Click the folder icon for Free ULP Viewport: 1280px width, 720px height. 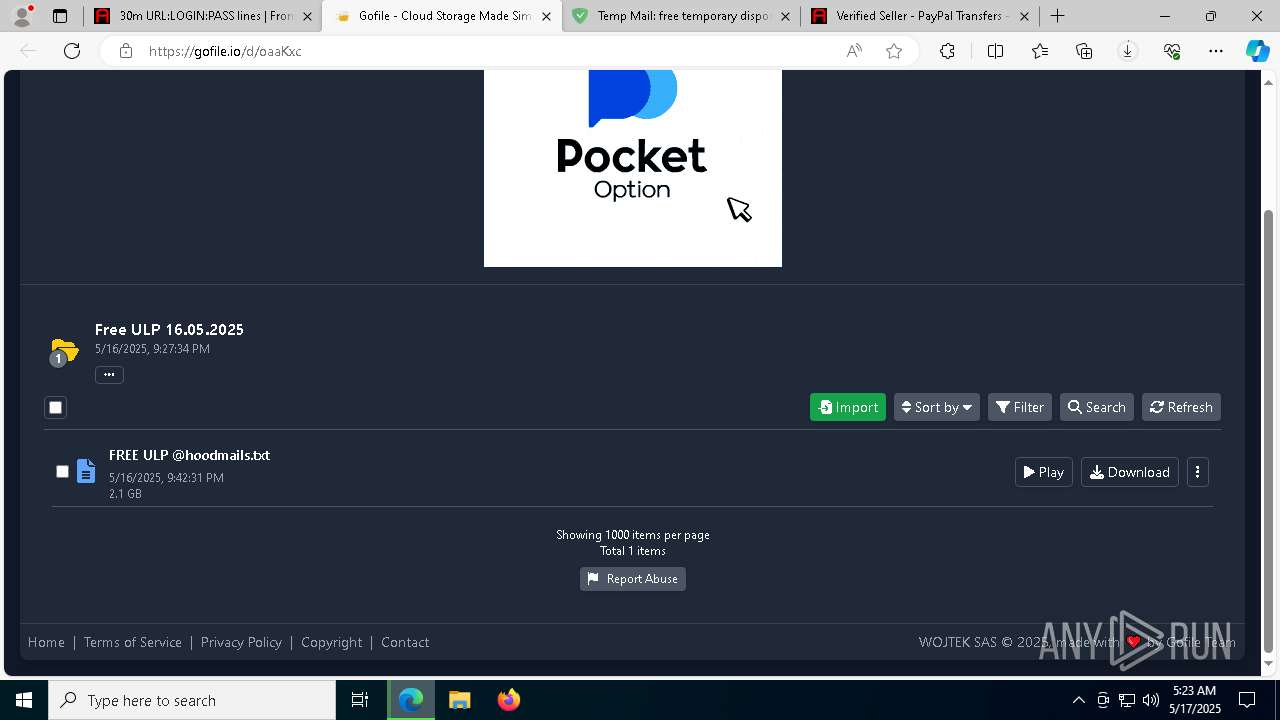pyautogui.click(x=64, y=351)
